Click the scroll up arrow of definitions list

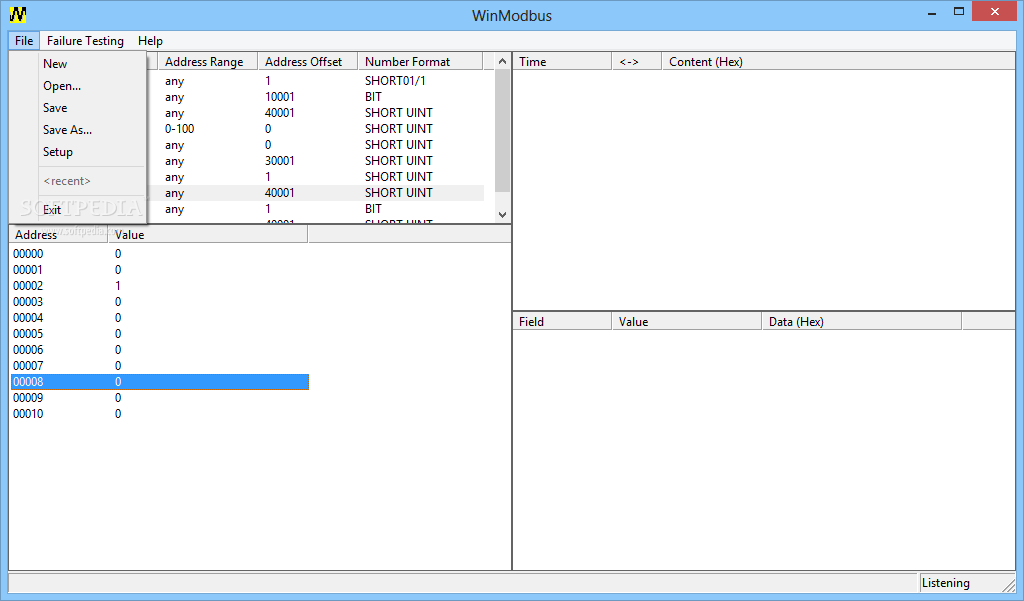pyautogui.click(x=502, y=61)
